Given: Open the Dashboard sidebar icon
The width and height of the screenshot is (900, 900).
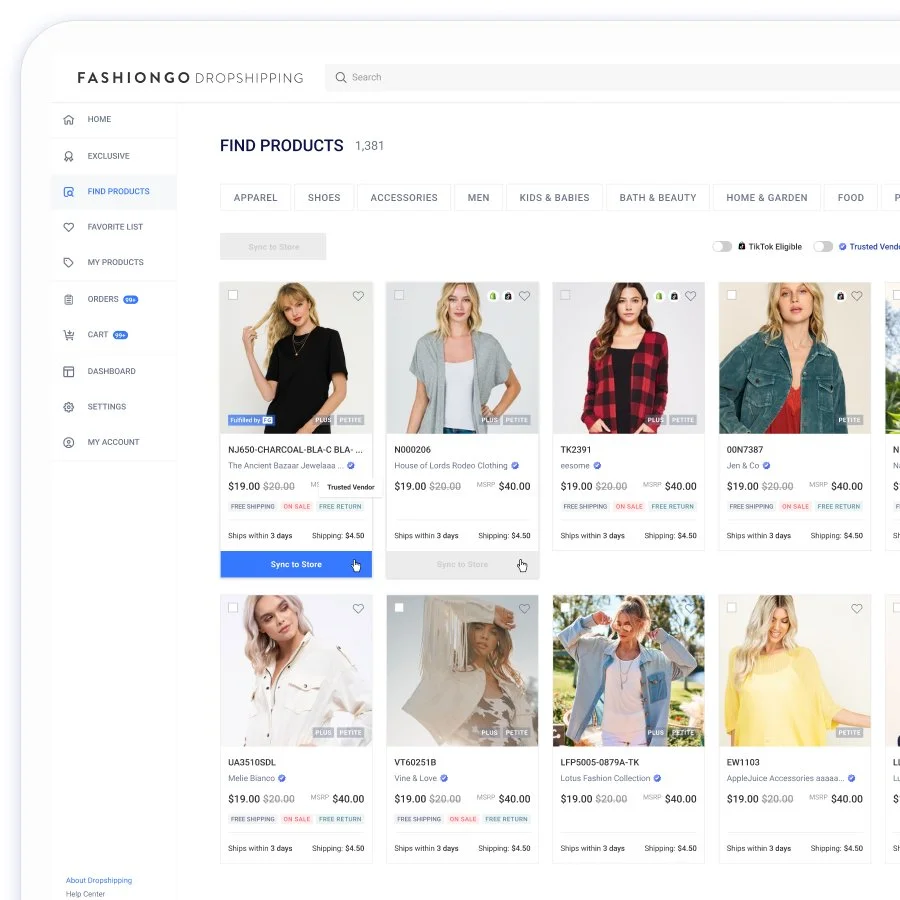Looking at the screenshot, I should pos(68,371).
